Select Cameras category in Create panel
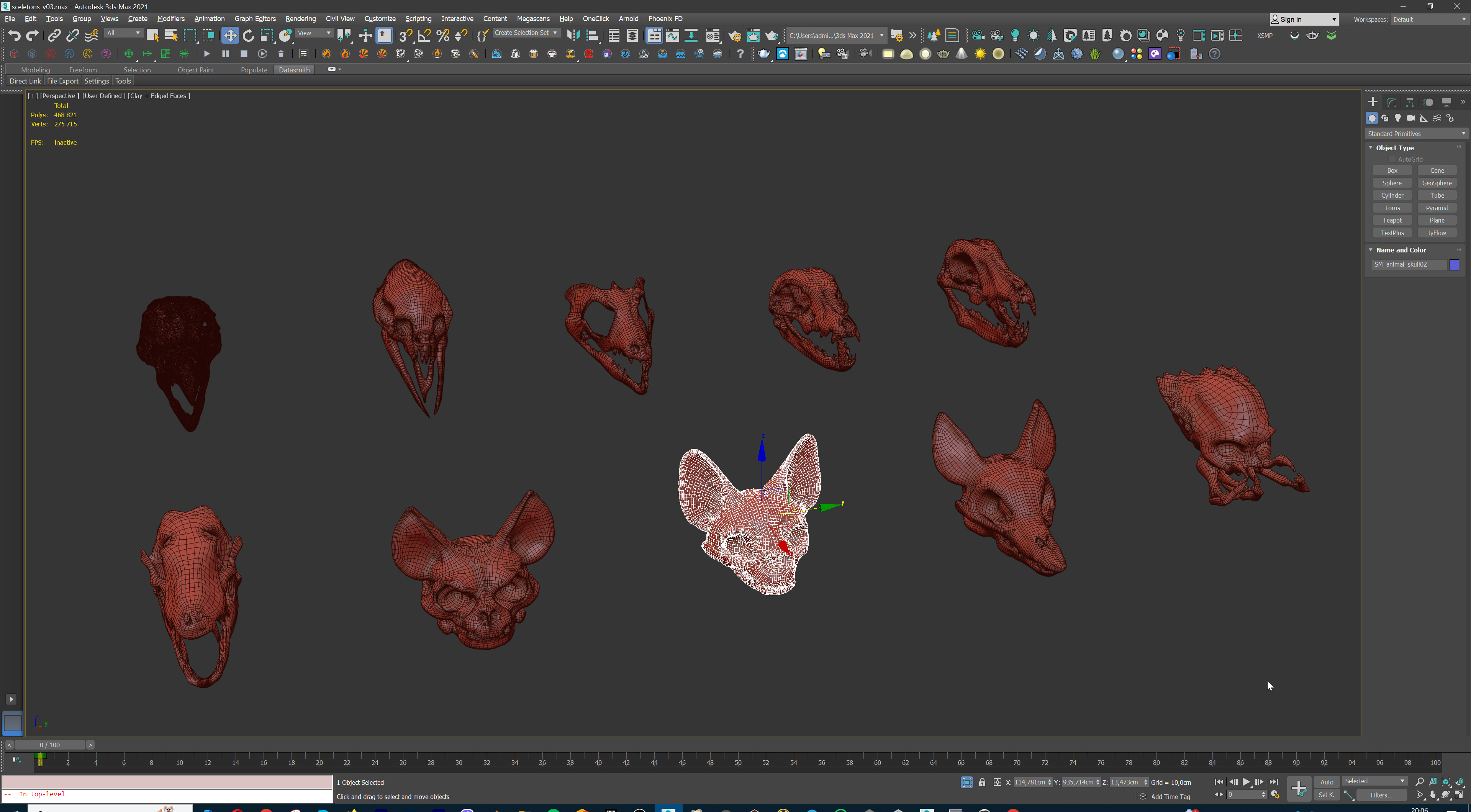The width and height of the screenshot is (1471, 812). [x=1410, y=118]
